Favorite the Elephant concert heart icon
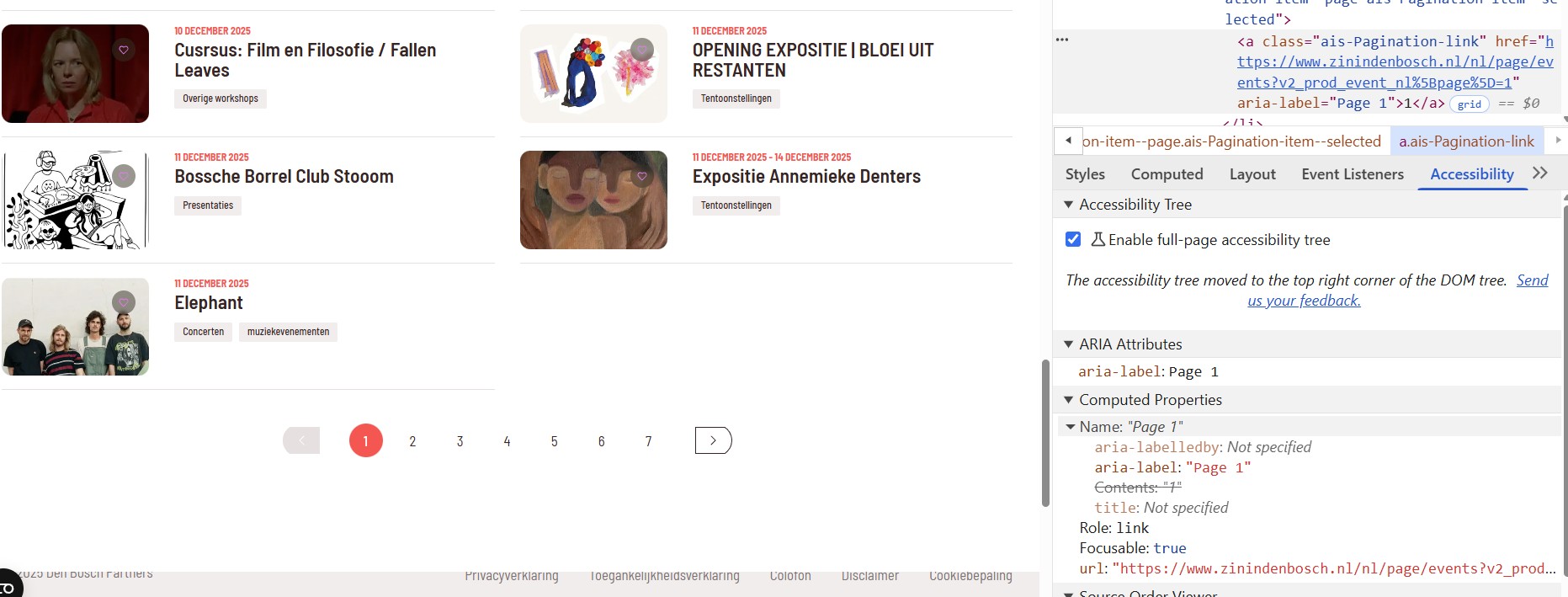This screenshot has width=1568, height=597. tap(124, 302)
